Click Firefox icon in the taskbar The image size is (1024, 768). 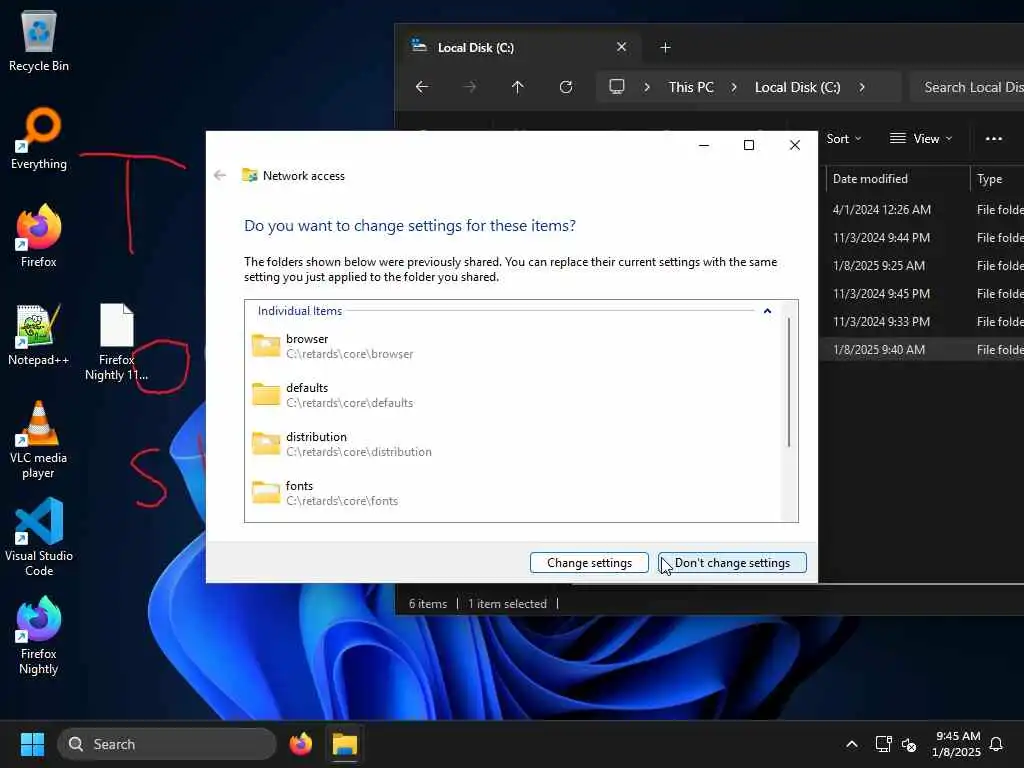pyautogui.click(x=300, y=744)
